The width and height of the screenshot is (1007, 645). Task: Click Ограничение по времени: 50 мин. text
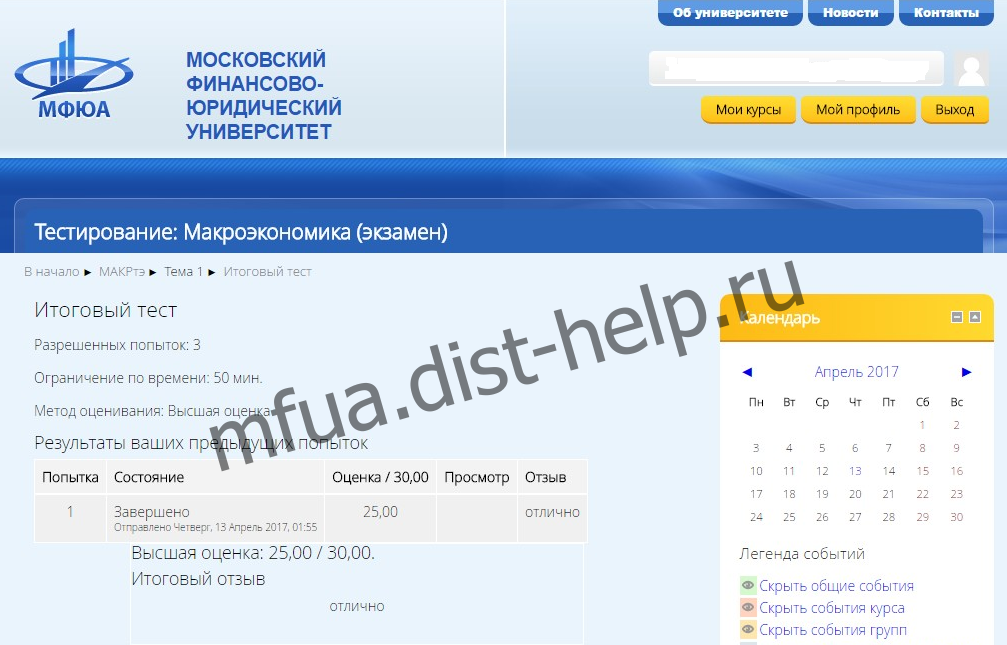point(148,378)
